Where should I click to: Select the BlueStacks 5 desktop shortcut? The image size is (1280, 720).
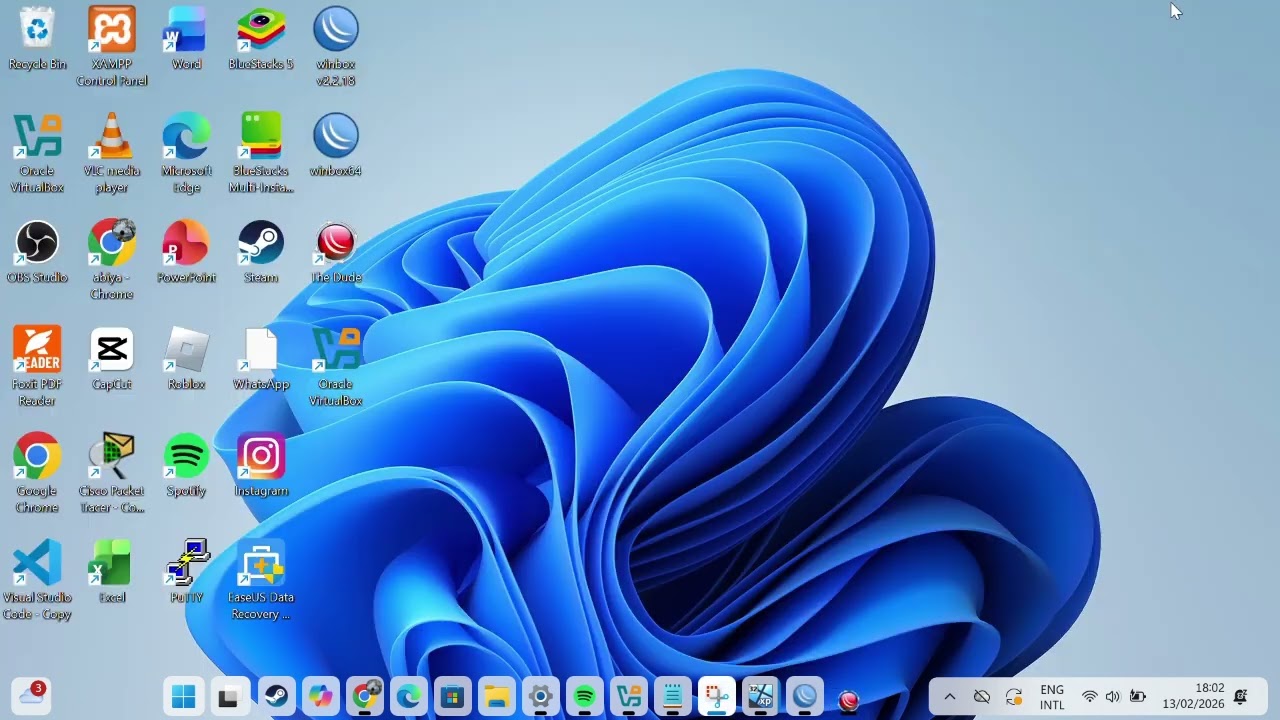tap(261, 39)
